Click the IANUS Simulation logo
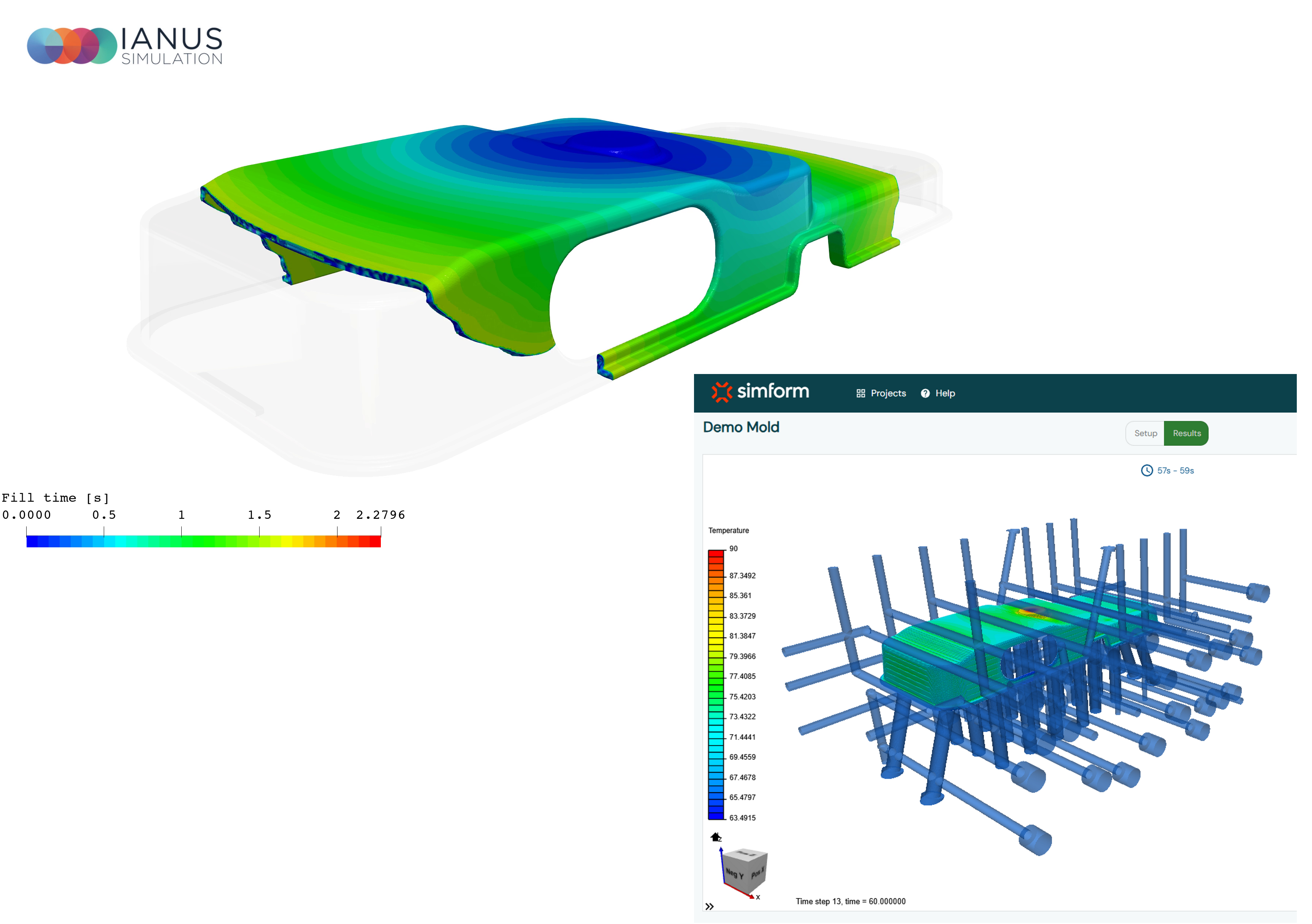Viewport: 1312px width, 924px height. click(125, 46)
